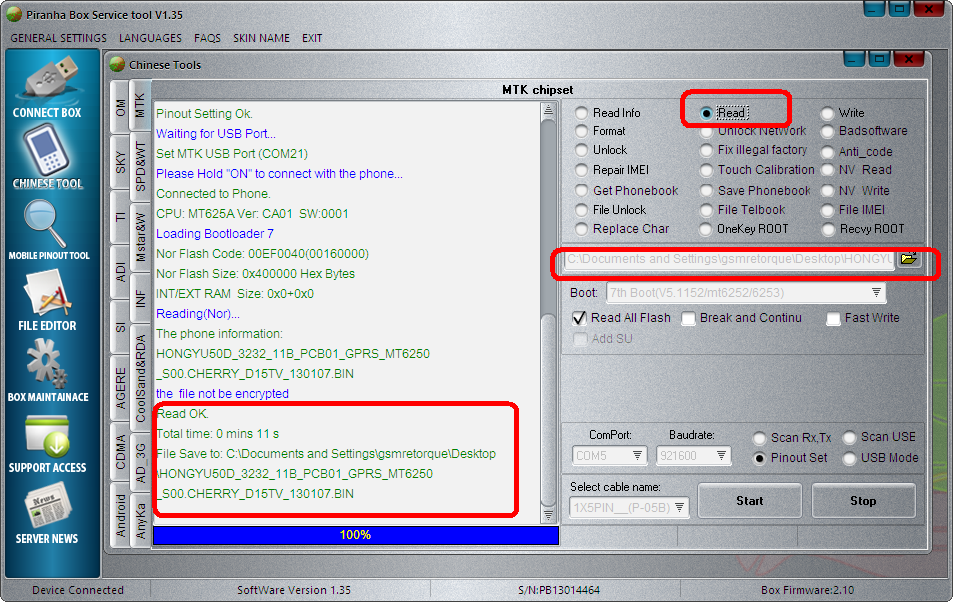Uncheck the Read All Flash checkbox
953x602 pixels.
point(579,318)
